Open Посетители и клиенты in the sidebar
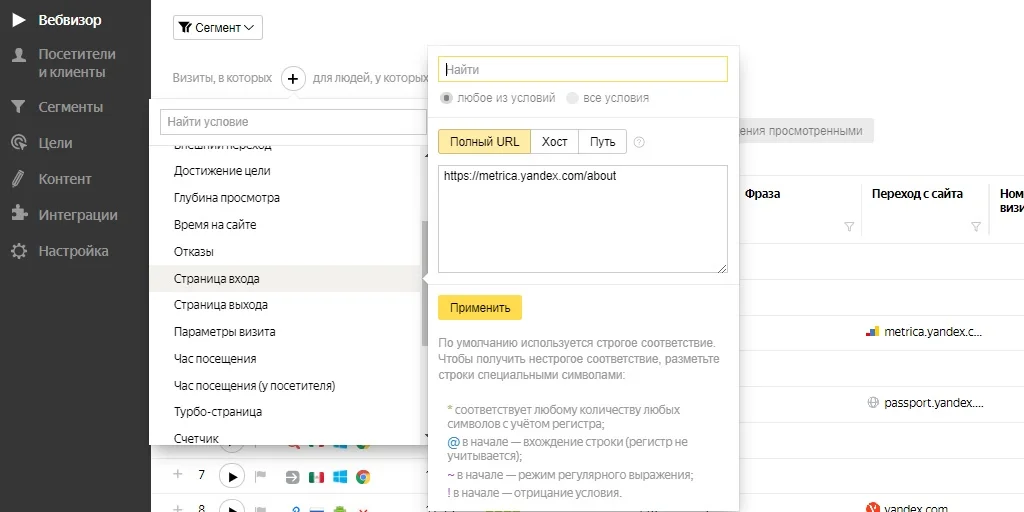The image size is (1024, 512). pos(77,63)
